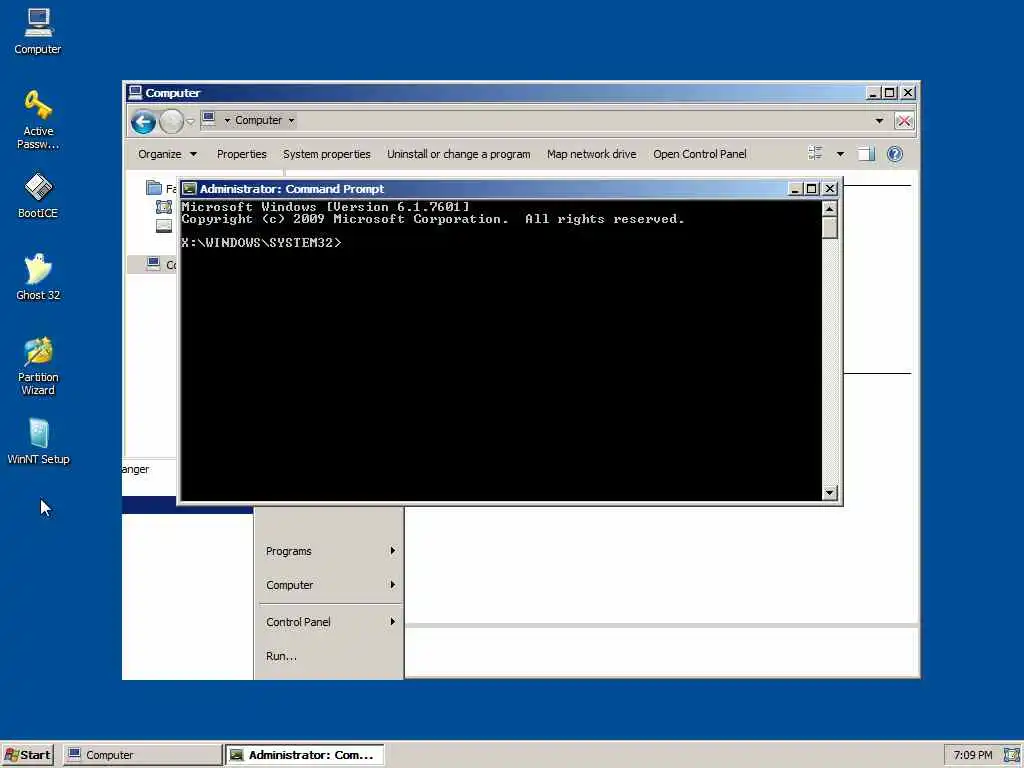Toggle the preview pane icon
The width and height of the screenshot is (1024, 768).
point(866,154)
